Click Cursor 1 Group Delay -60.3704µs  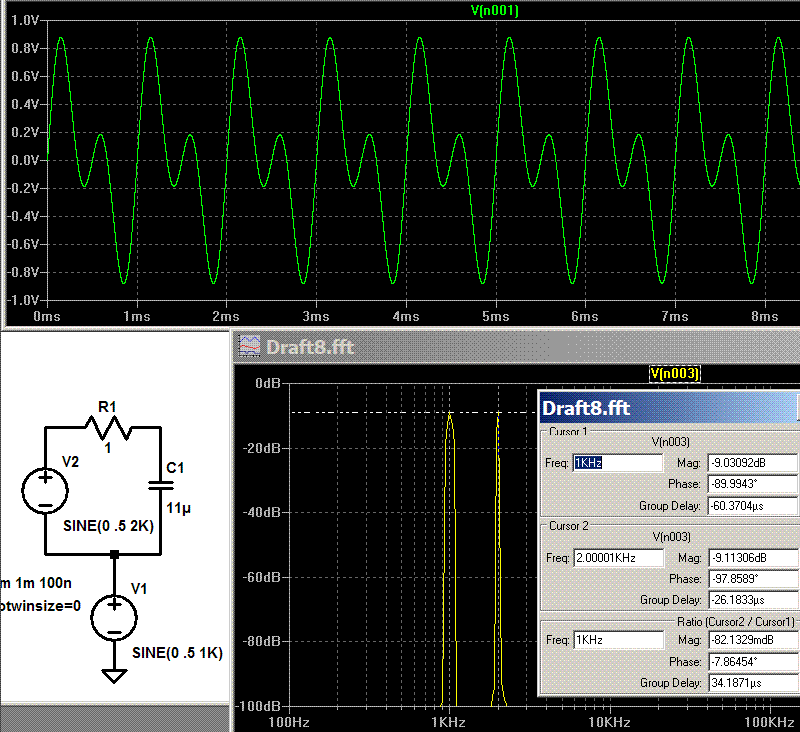click(x=752, y=506)
